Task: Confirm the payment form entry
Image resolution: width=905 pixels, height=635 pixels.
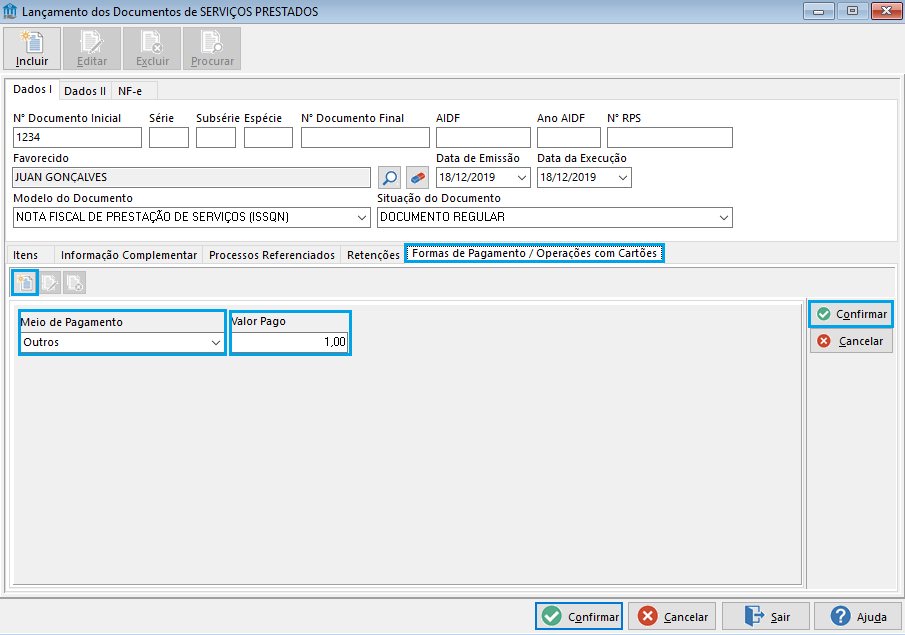Action: (851, 314)
